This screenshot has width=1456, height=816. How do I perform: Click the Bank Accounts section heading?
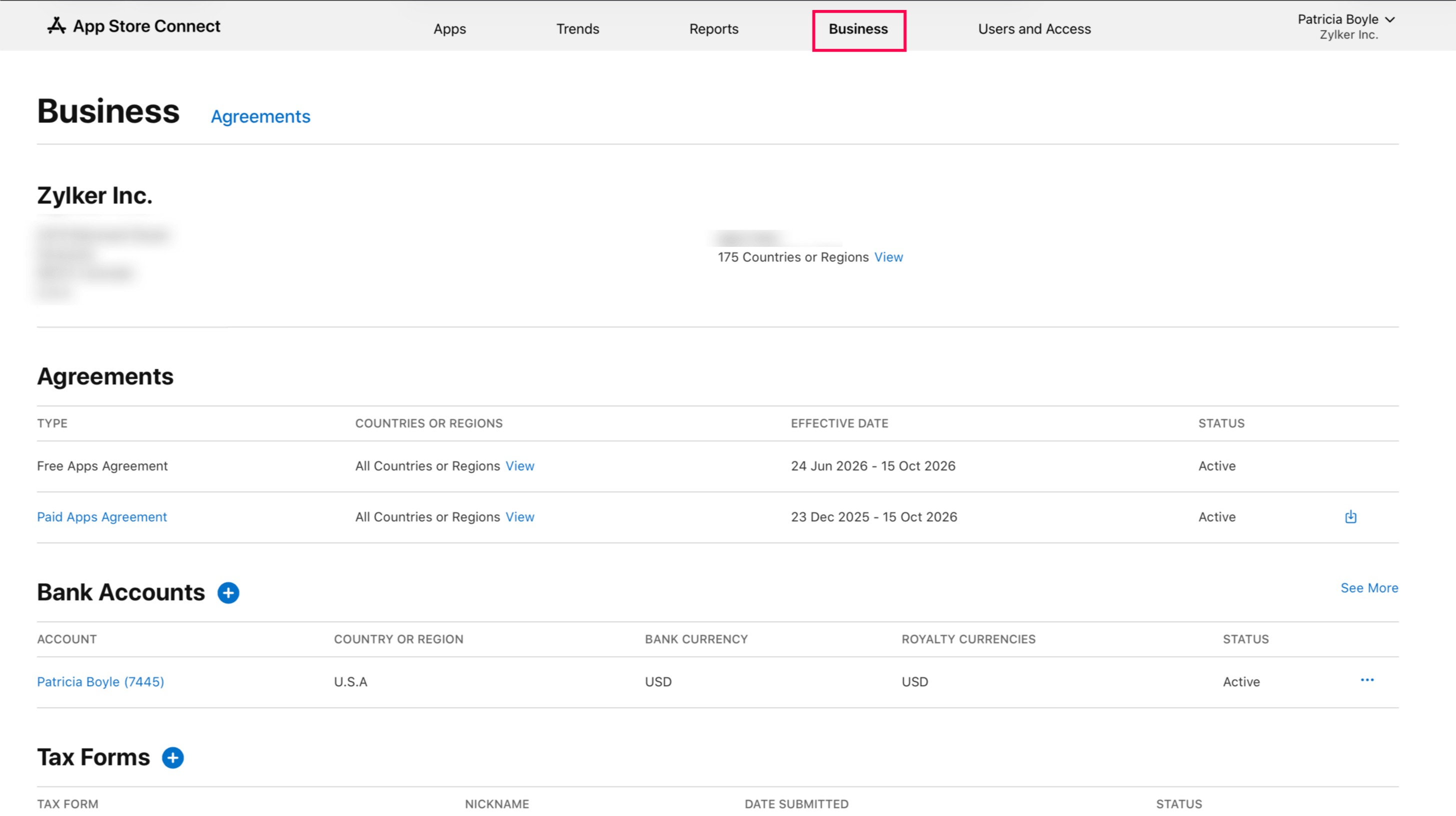pyautogui.click(x=121, y=592)
